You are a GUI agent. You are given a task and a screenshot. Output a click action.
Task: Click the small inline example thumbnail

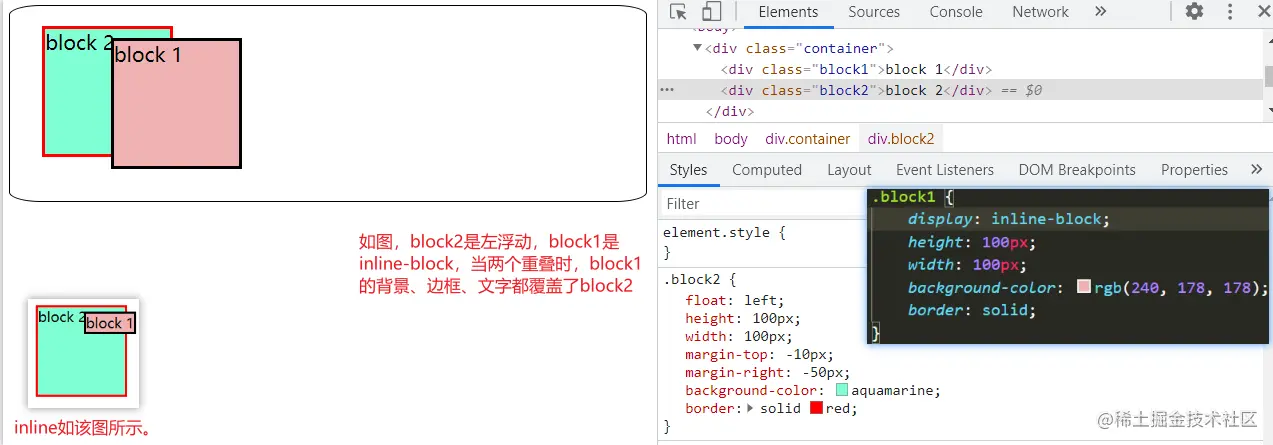(84, 352)
